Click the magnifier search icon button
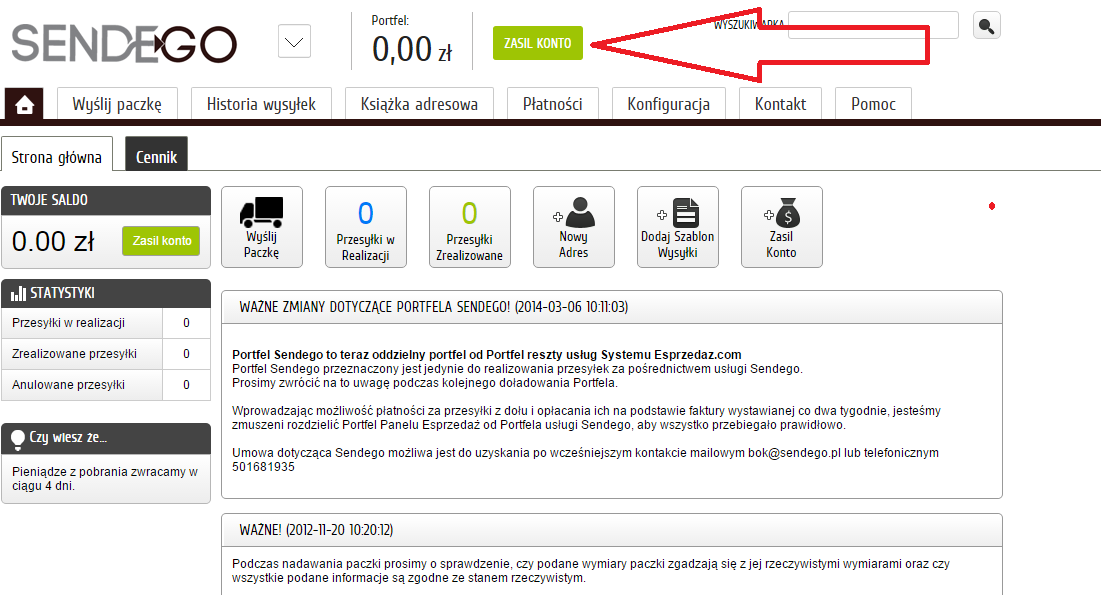The width and height of the screenshot is (1101, 595). 987,26
